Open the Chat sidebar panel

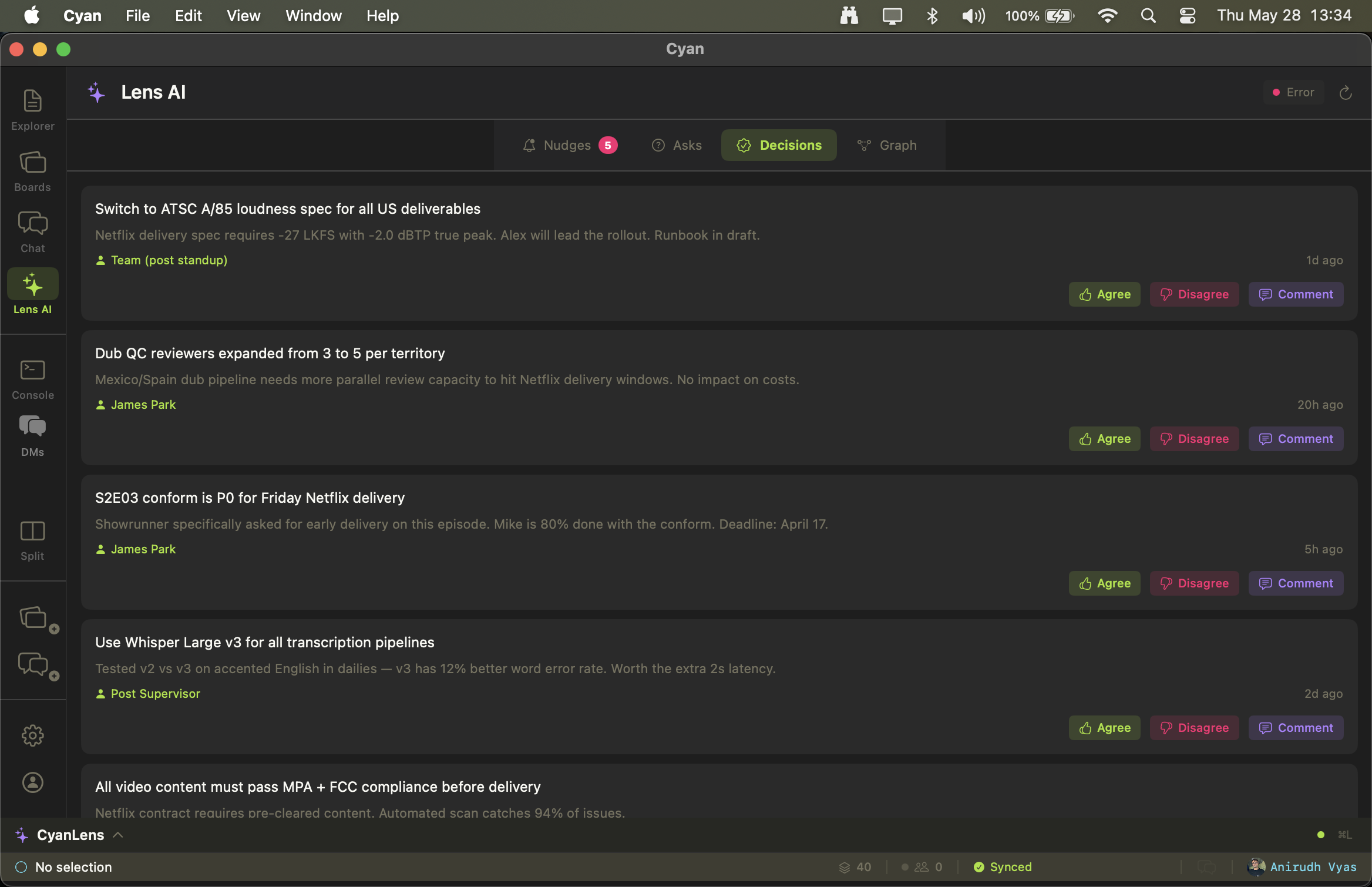33,232
